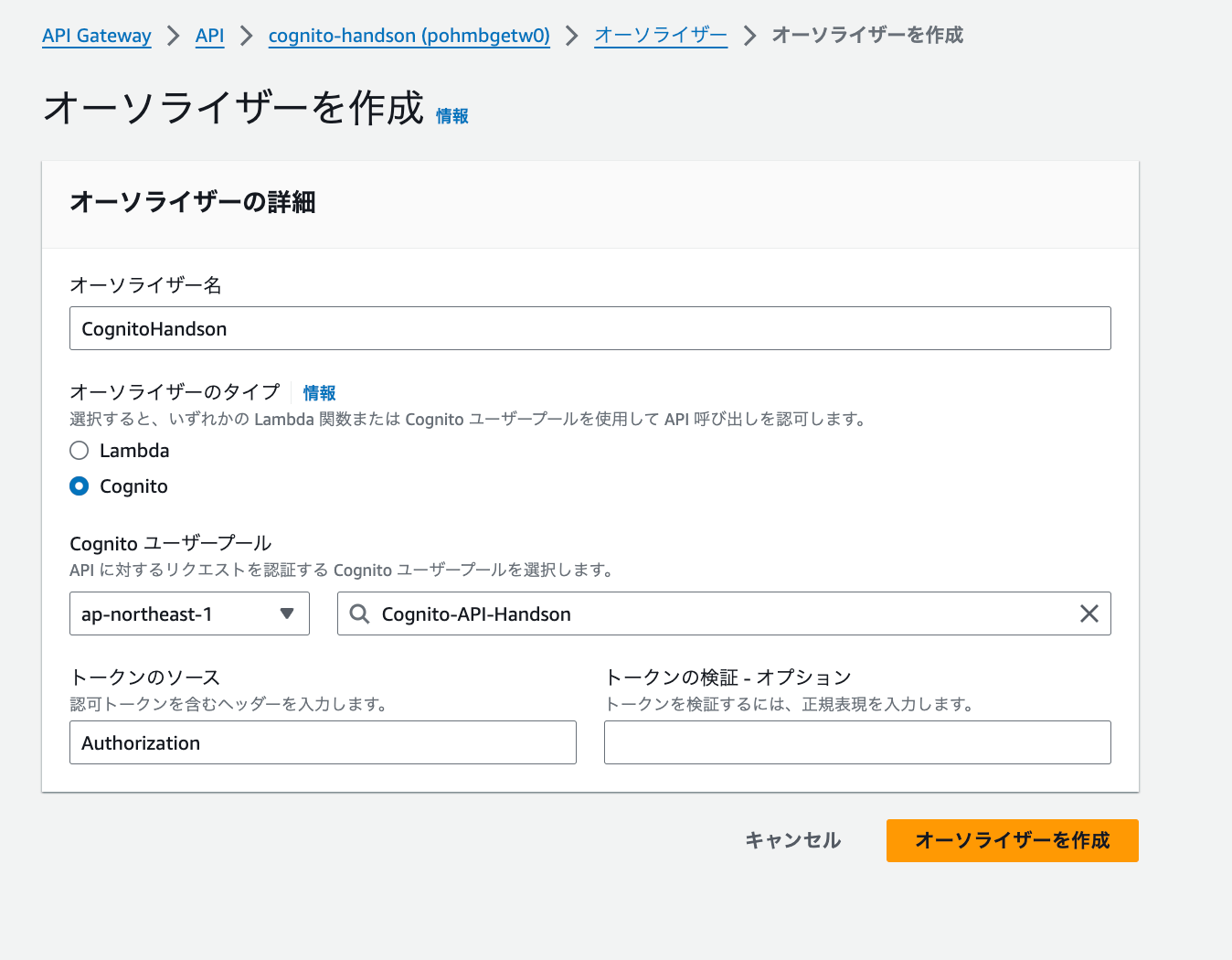Clear the user pool with X icon
Viewport: 1232px width, 960px height.
1089,613
